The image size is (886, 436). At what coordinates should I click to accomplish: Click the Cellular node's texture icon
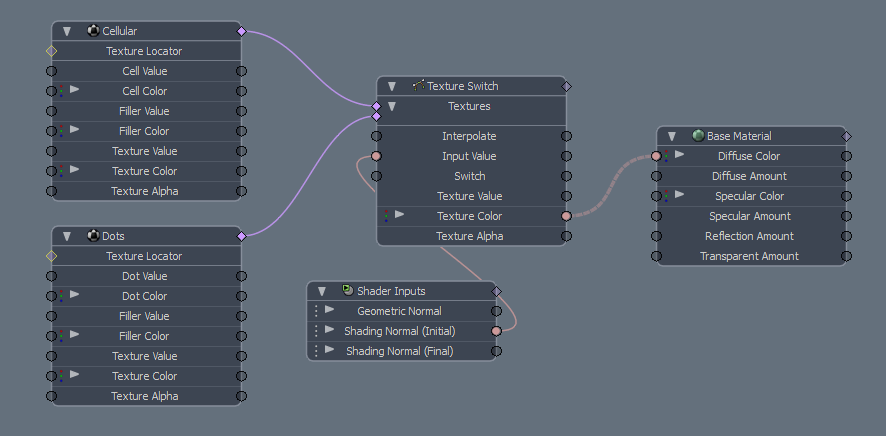point(93,31)
